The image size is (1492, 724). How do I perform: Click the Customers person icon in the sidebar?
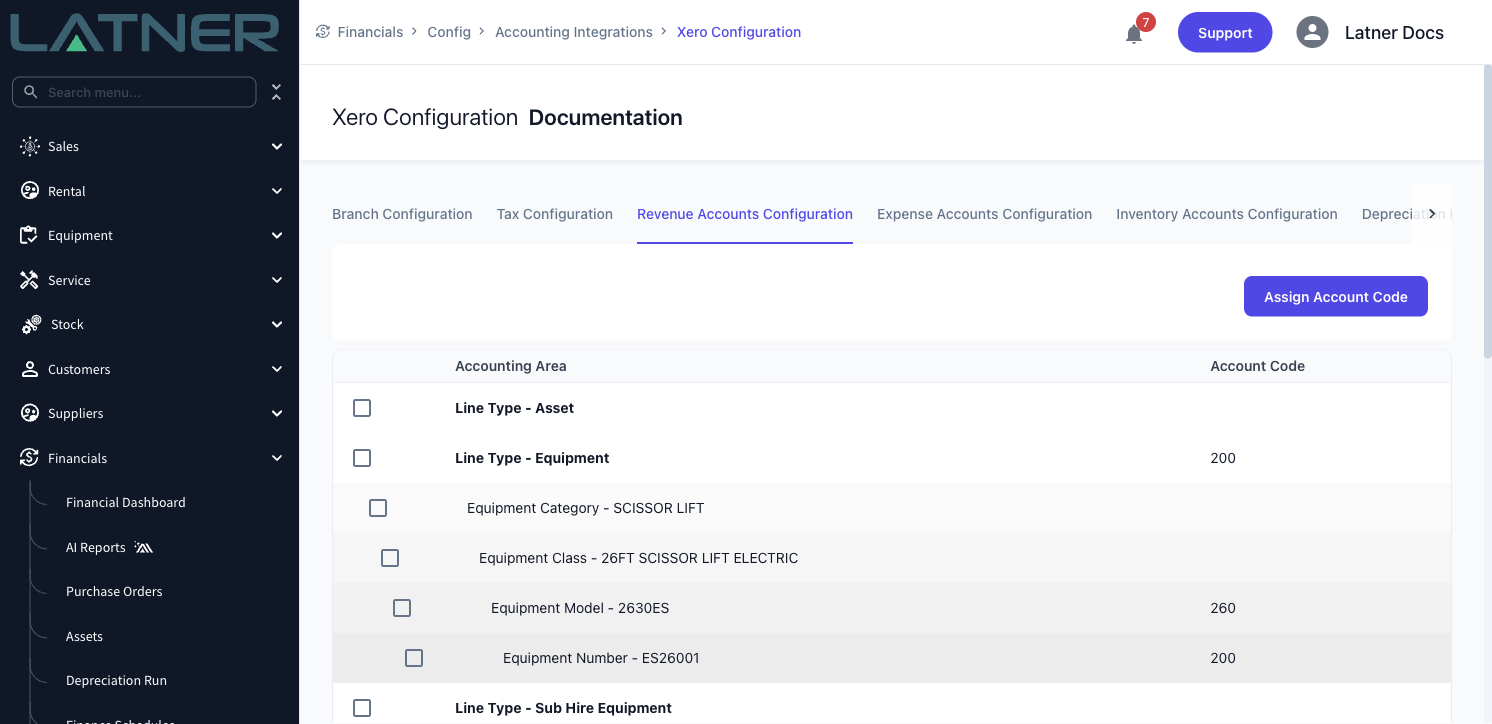coord(30,369)
